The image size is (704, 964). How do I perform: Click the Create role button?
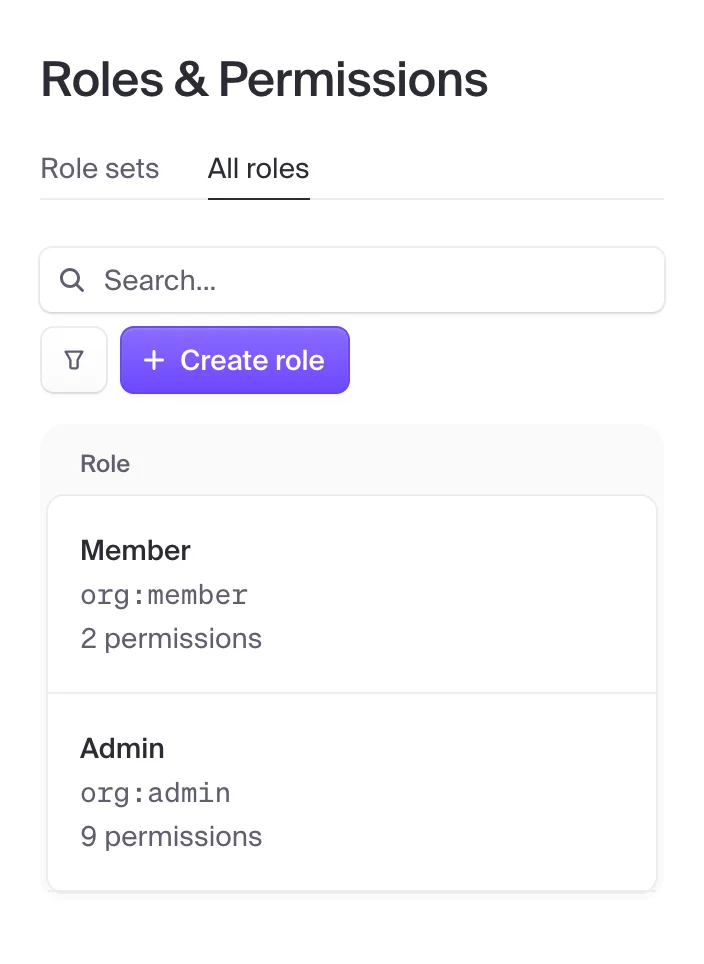click(235, 360)
